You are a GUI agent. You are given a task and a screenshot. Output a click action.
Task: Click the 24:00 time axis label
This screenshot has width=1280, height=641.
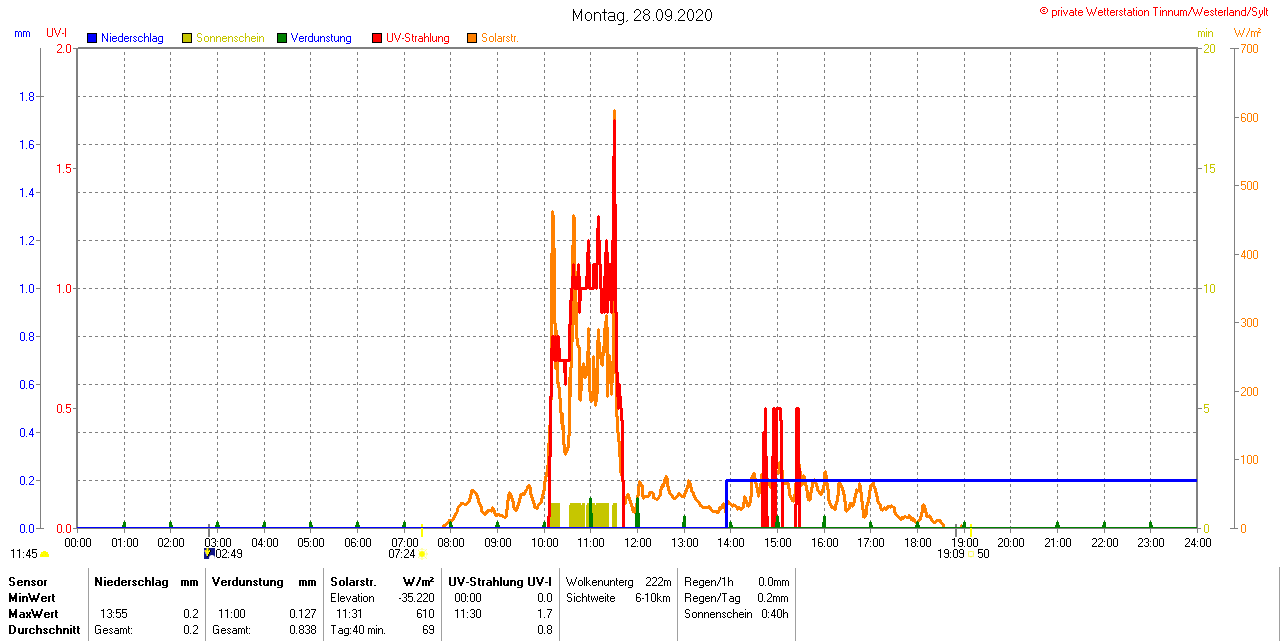coord(1197,543)
